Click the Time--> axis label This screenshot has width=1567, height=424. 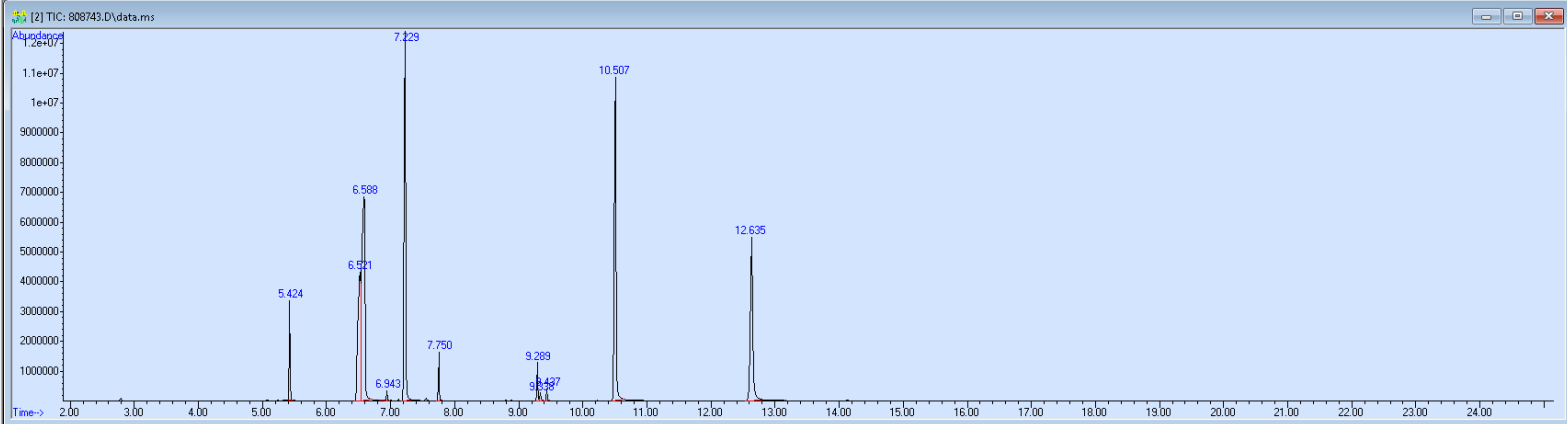(x=27, y=412)
